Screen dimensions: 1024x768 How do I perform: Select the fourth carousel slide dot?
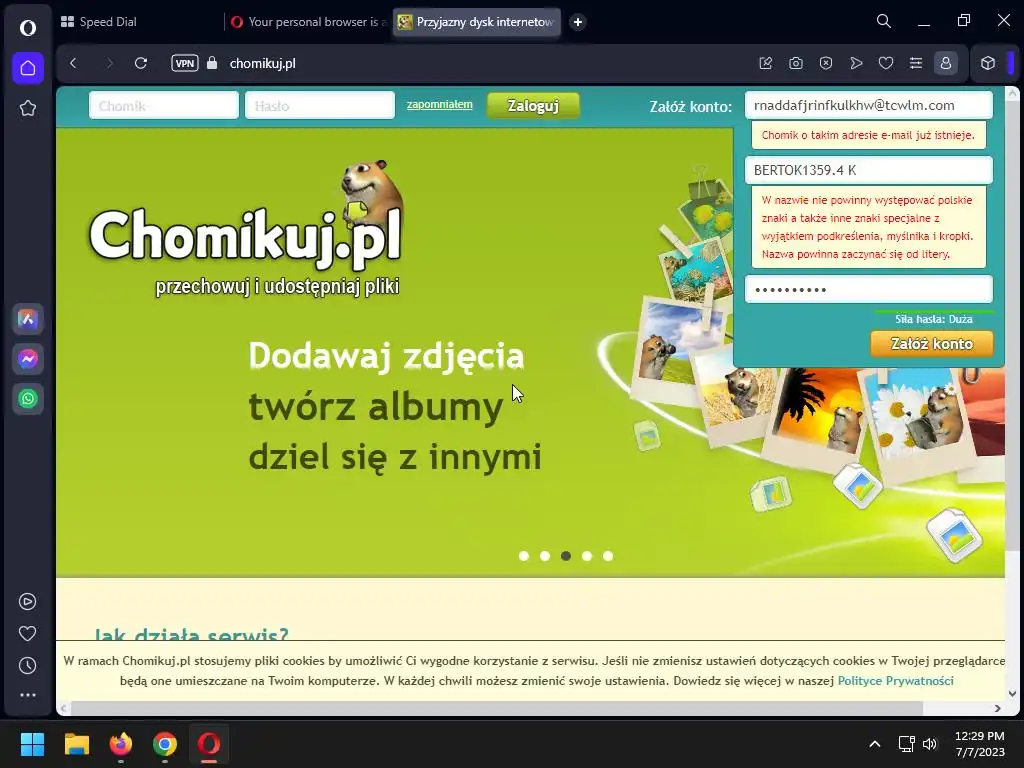[587, 556]
